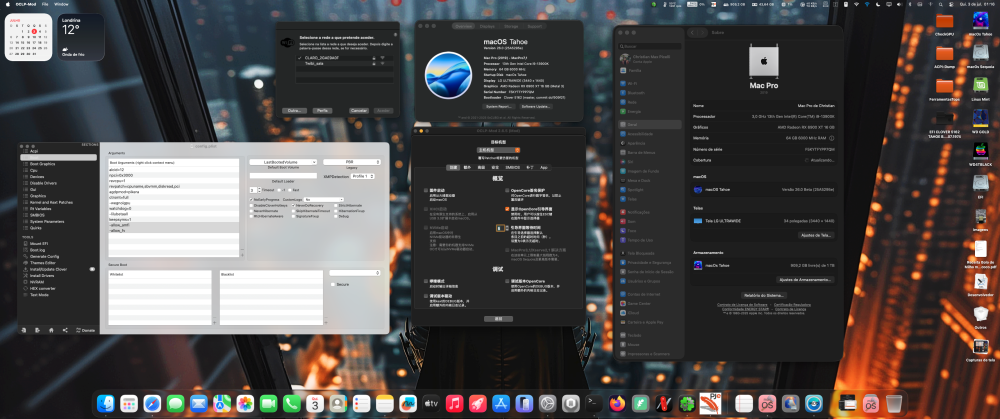The width and height of the screenshot is (1000, 419).
Task: Enable Debug checkbox in Clover boot
Action: point(336,216)
